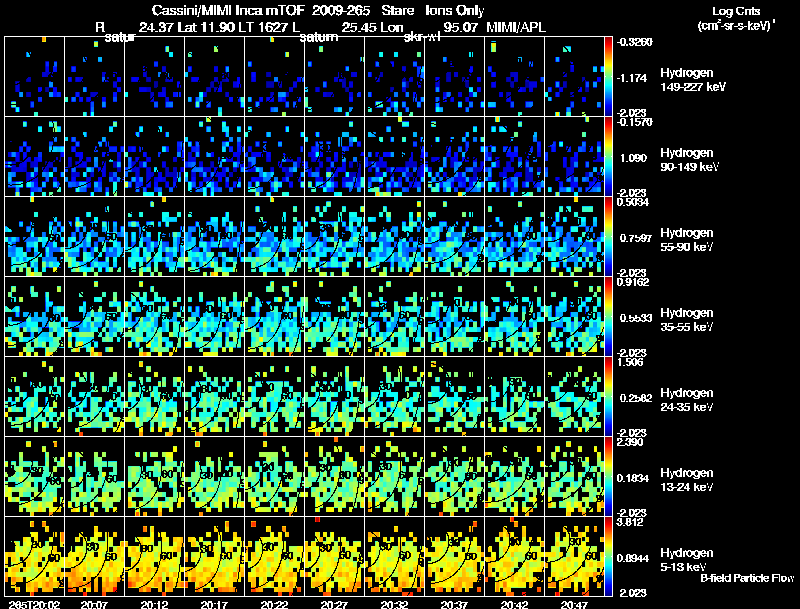Open the 90-149 keV panel at 20:22
The height and width of the screenshot is (609, 800).
(x=274, y=157)
